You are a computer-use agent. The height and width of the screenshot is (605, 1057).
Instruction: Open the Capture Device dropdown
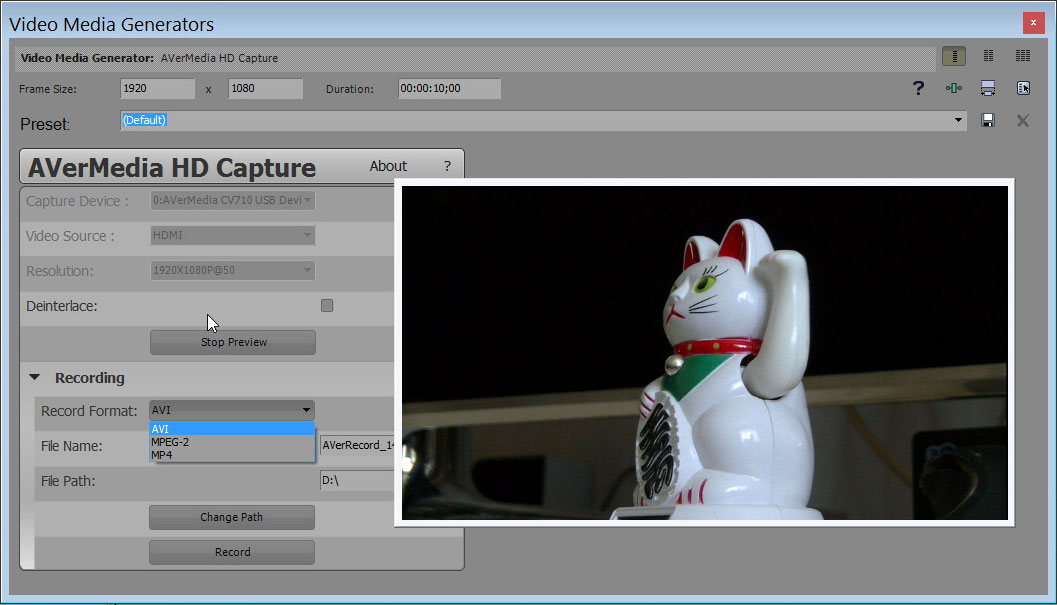tap(232, 200)
